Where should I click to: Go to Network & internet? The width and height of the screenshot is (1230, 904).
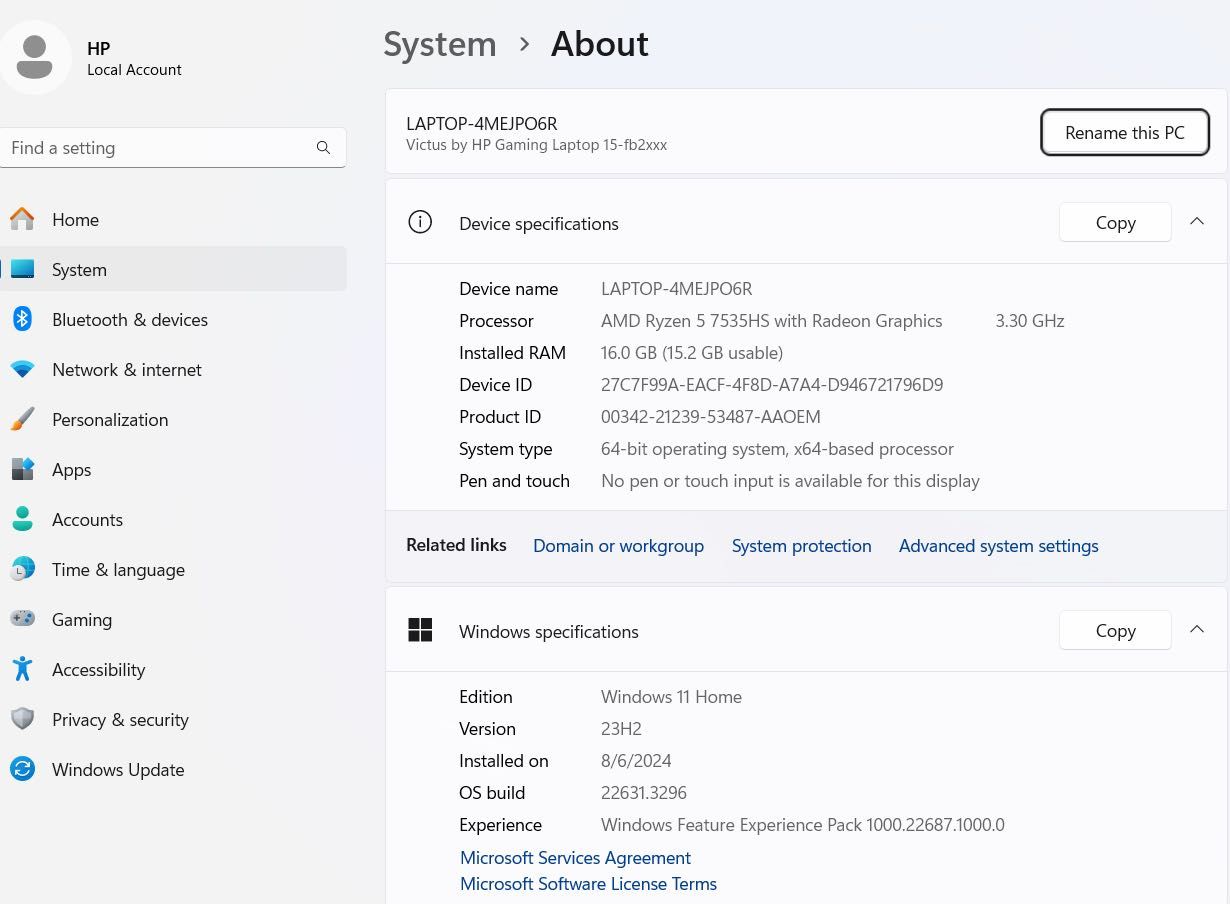pos(173,369)
